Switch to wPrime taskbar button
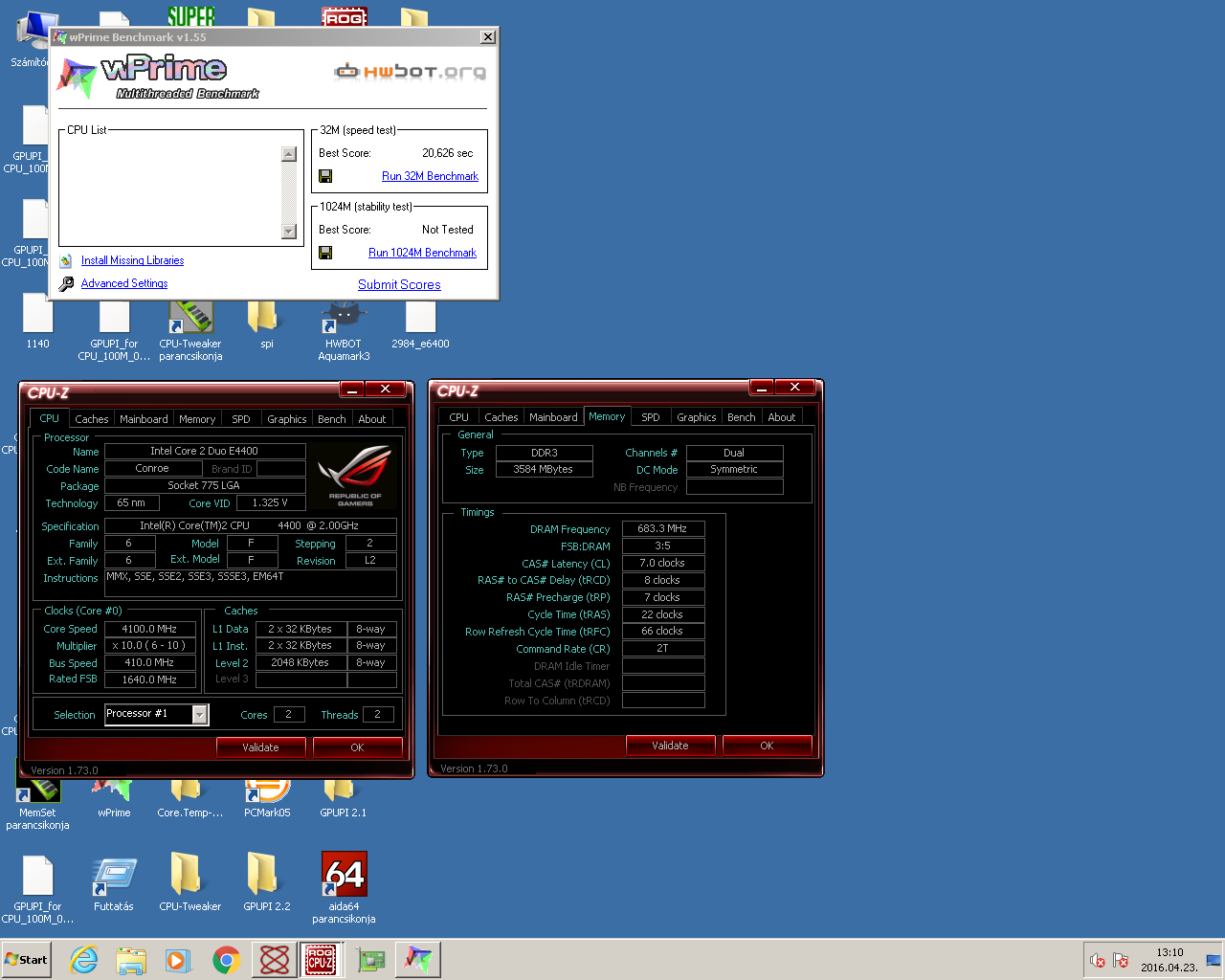This screenshot has height=980, width=1225. tap(417, 959)
